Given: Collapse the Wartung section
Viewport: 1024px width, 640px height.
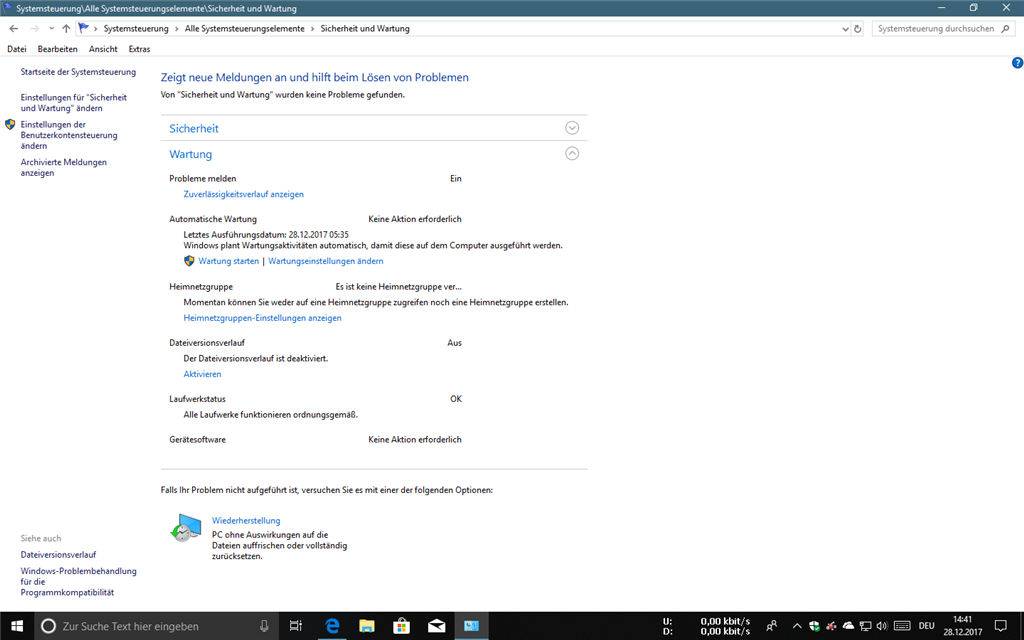Looking at the screenshot, I should coord(572,153).
